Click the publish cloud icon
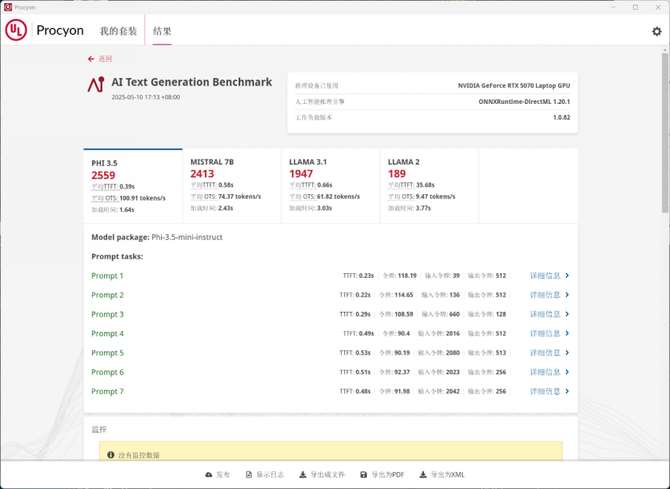The width and height of the screenshot is (670, 489). pyautogui.click(x=209, y=475)
